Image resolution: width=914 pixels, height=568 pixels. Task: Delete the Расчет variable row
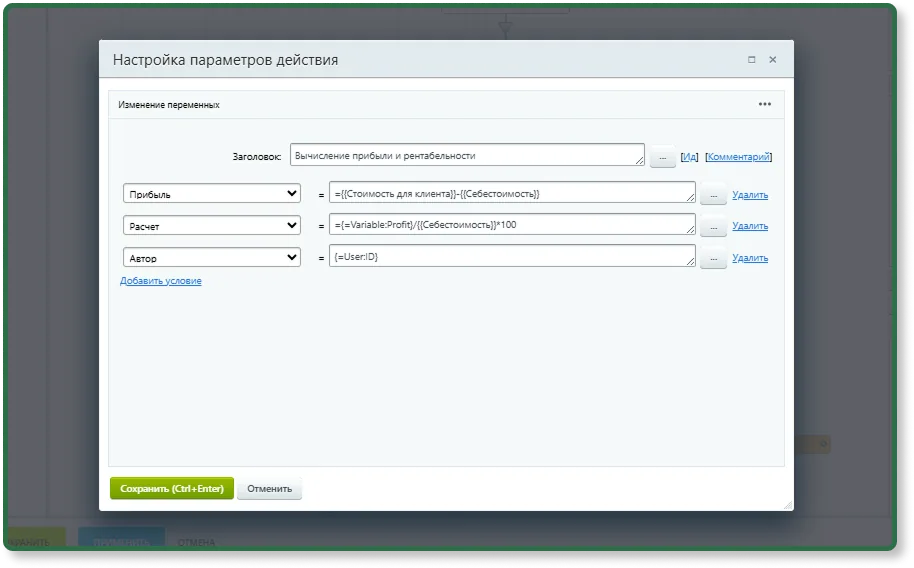point(750,226)
